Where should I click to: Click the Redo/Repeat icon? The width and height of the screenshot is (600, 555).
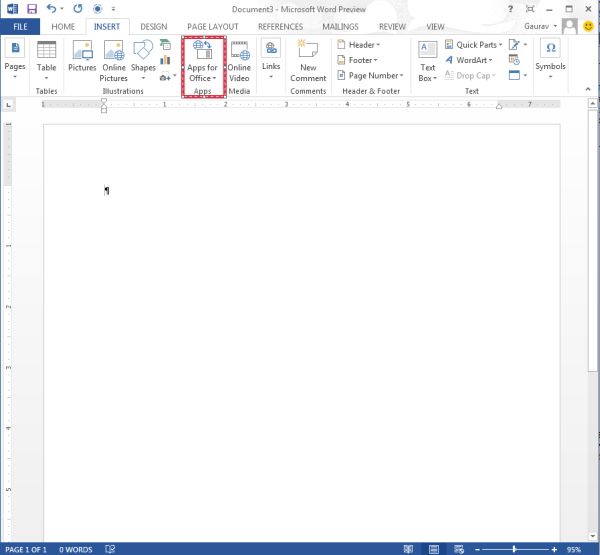tap(78, 8)
